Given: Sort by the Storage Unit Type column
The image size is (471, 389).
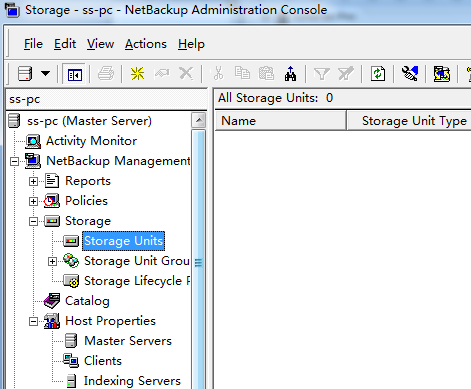Looking at the screenshot, I should tap(409, 121).
